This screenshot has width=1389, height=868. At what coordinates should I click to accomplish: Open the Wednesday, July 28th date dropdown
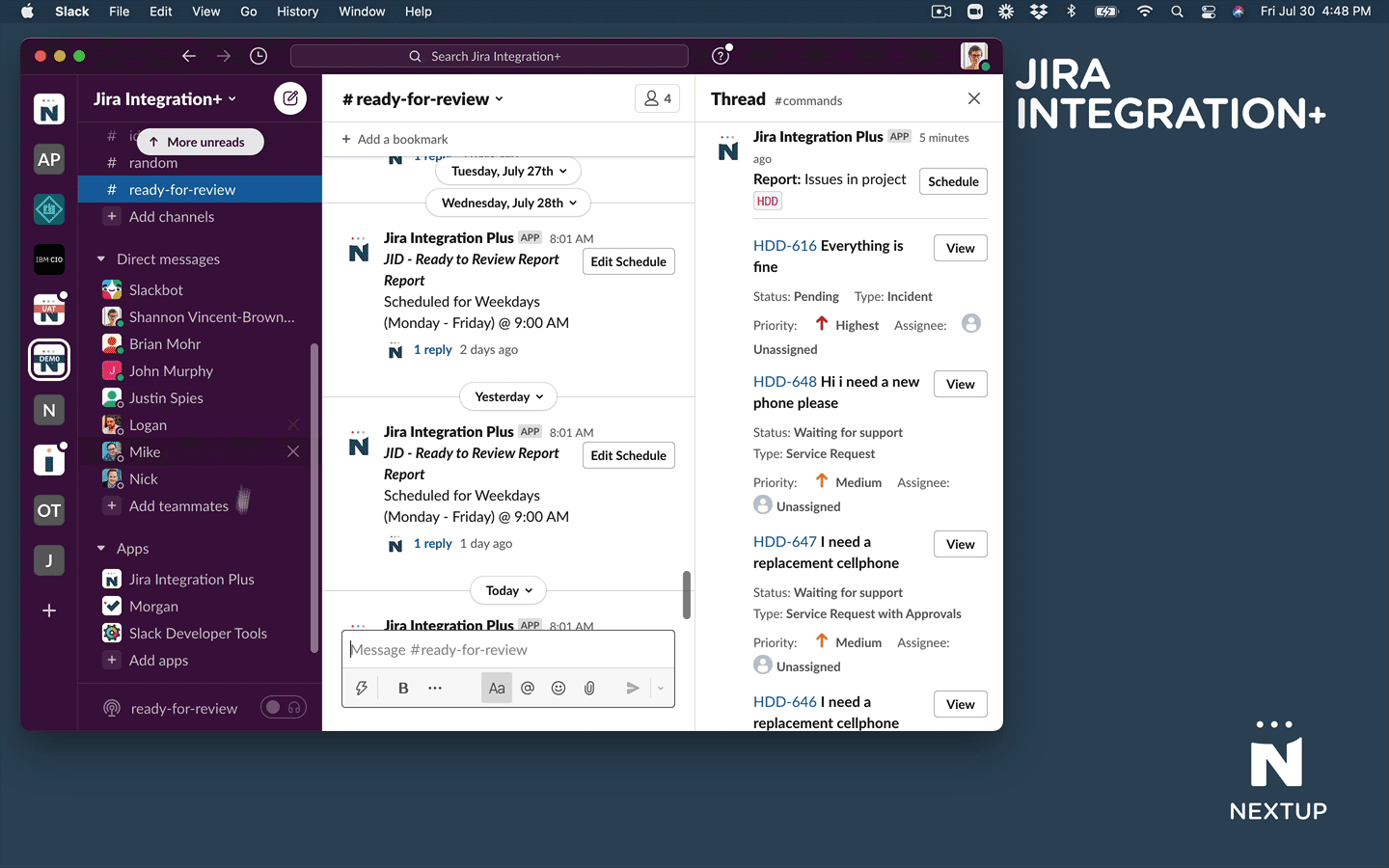pos(508,203)
